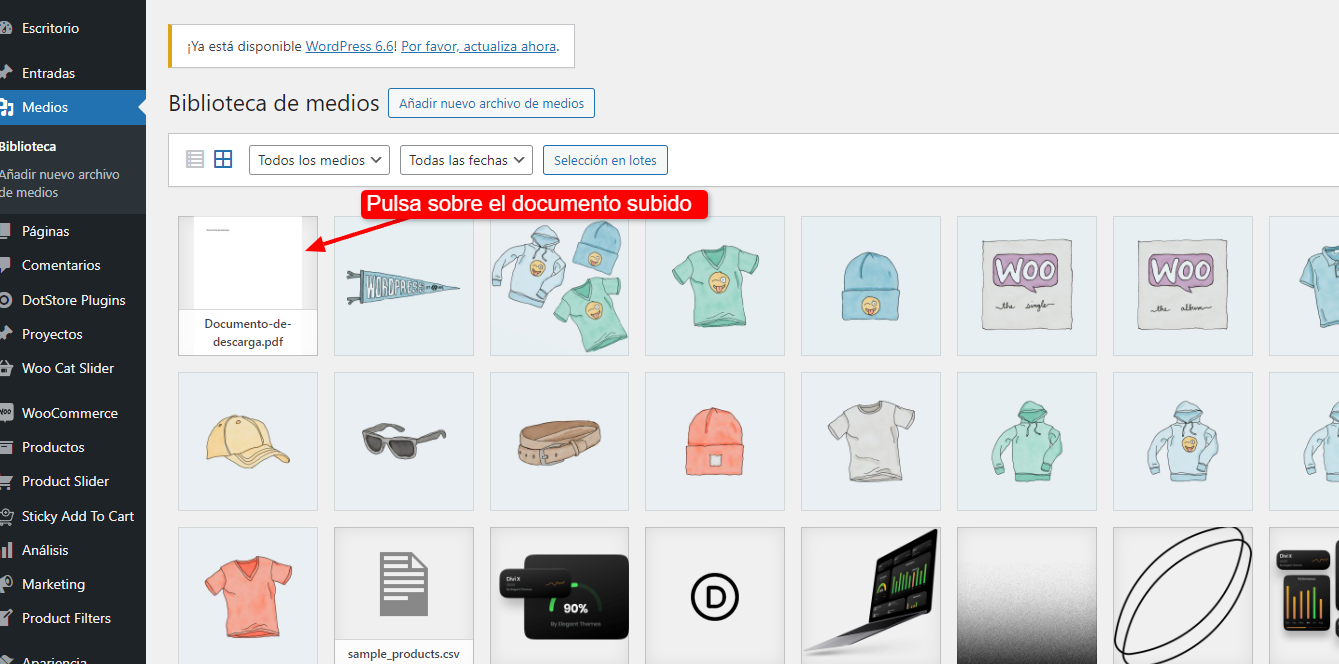Select the blue beanie thumbnail

point(871,286)
